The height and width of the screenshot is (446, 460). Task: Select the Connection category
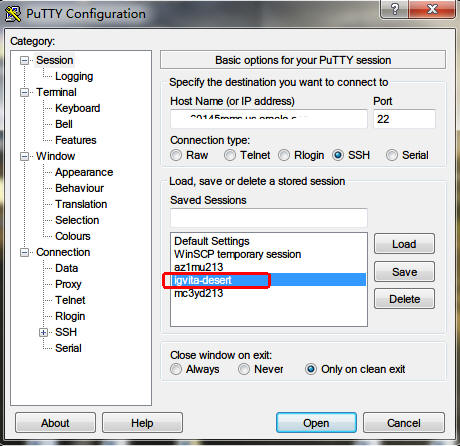click(x=63, y=252)
